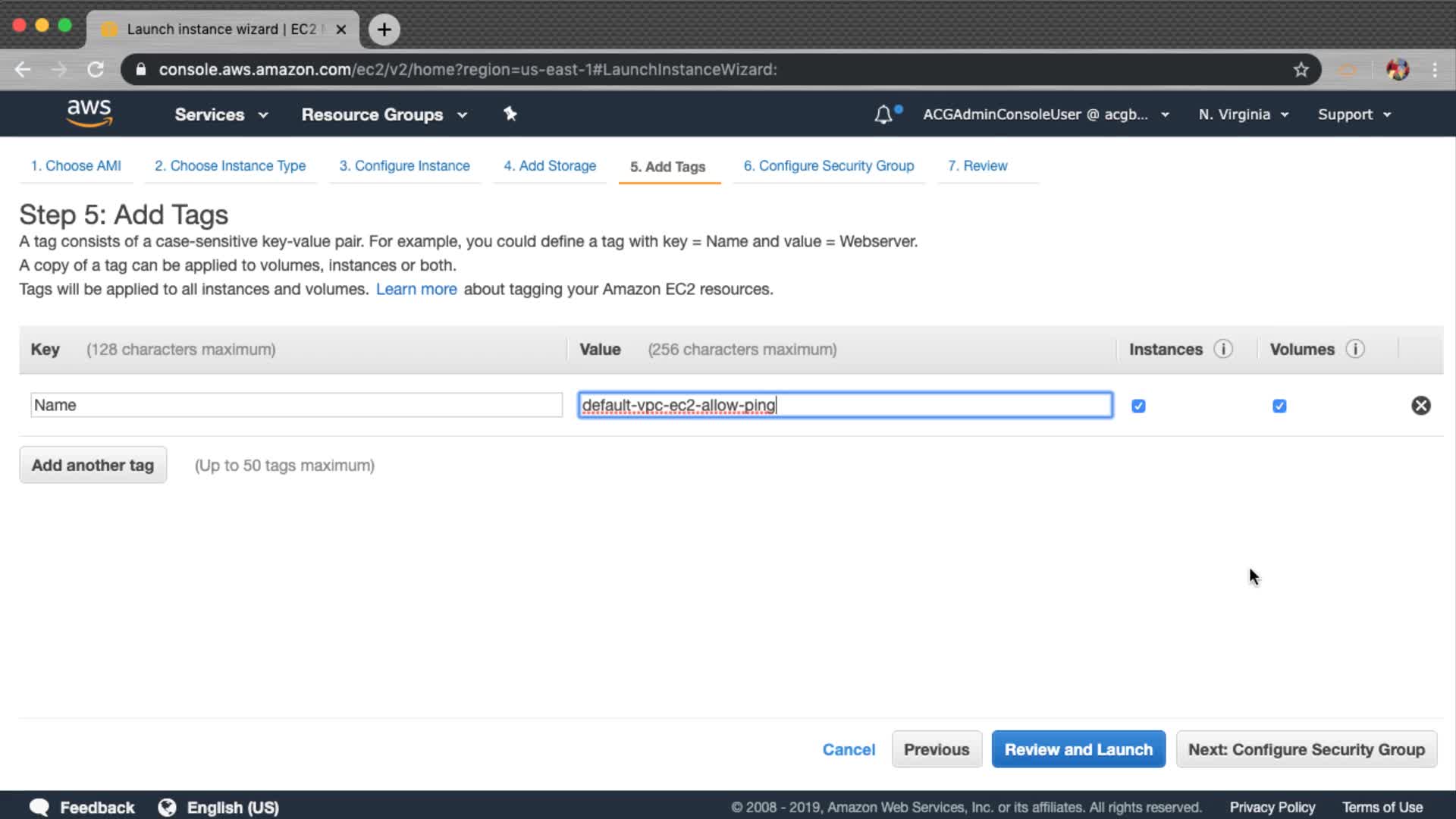
Task: Click the Key input field containing Name
Action: [296, 405]
